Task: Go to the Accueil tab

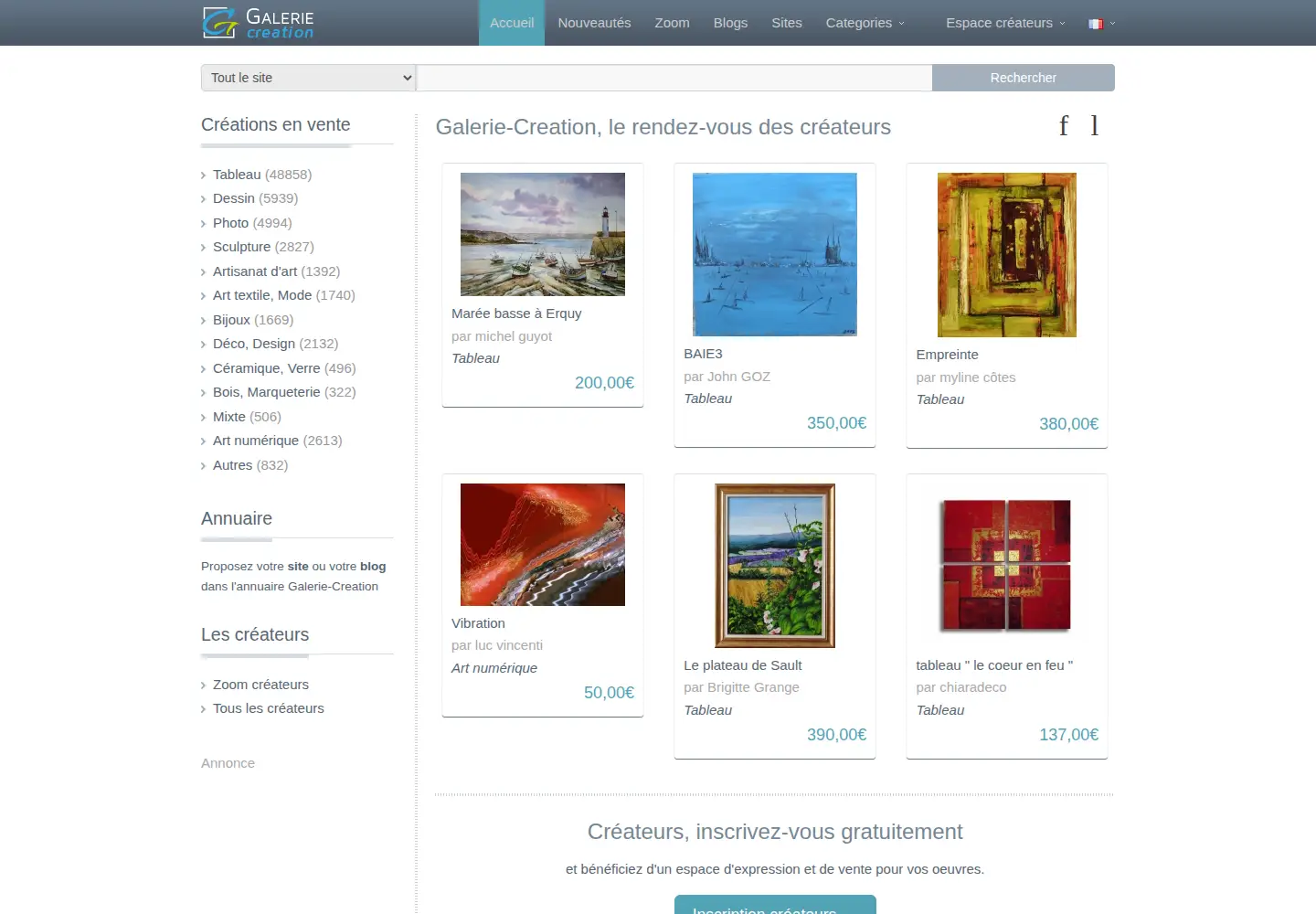Action: (512, 23)
